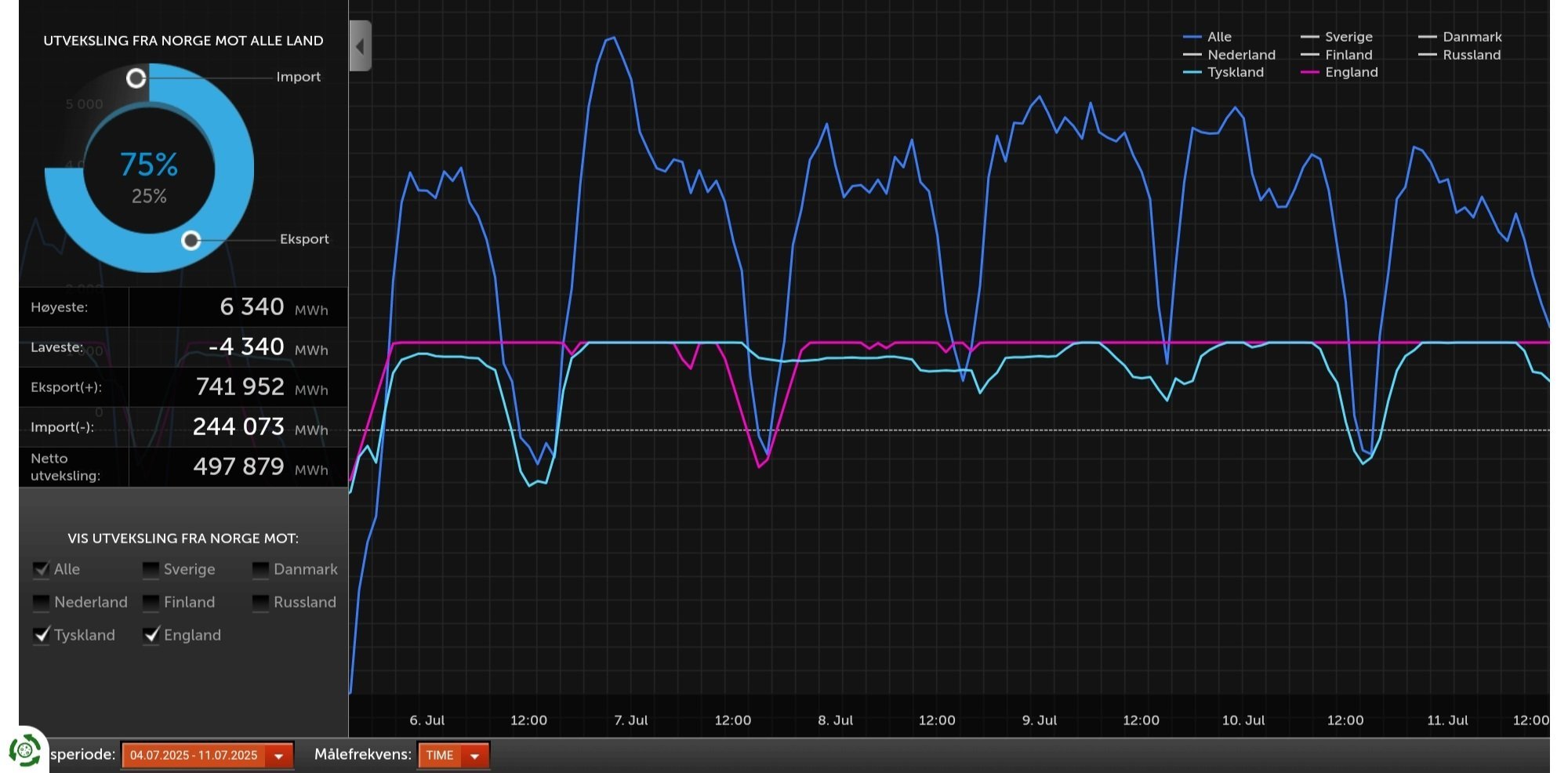Open the date period dropdown 04.07.2025 - 11.07.2025
Viewport: 1568px width, 773px height.
coord(207,756)
